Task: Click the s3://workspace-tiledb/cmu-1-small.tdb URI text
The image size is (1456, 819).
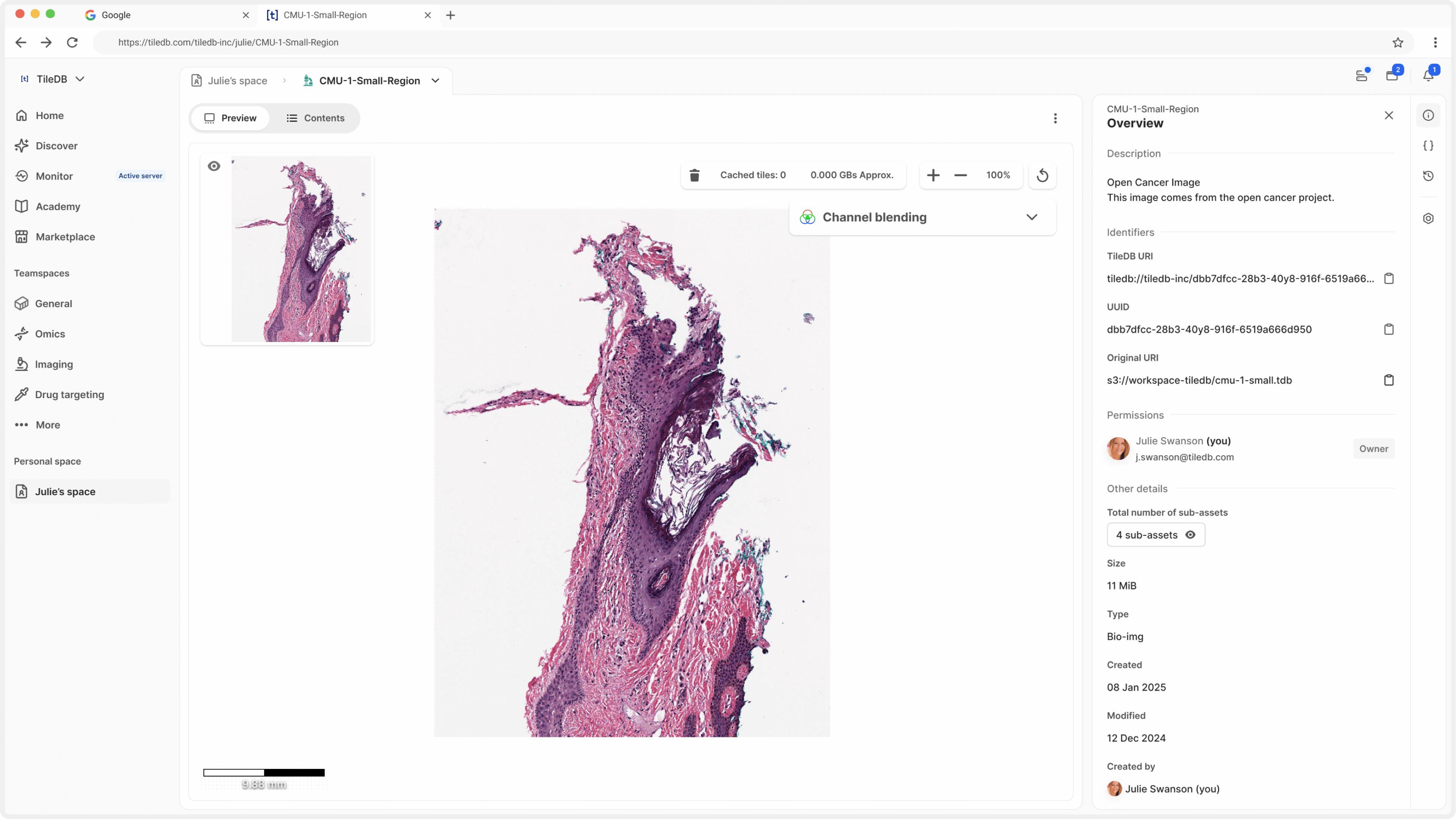Action: click(x=1199, y=380)
